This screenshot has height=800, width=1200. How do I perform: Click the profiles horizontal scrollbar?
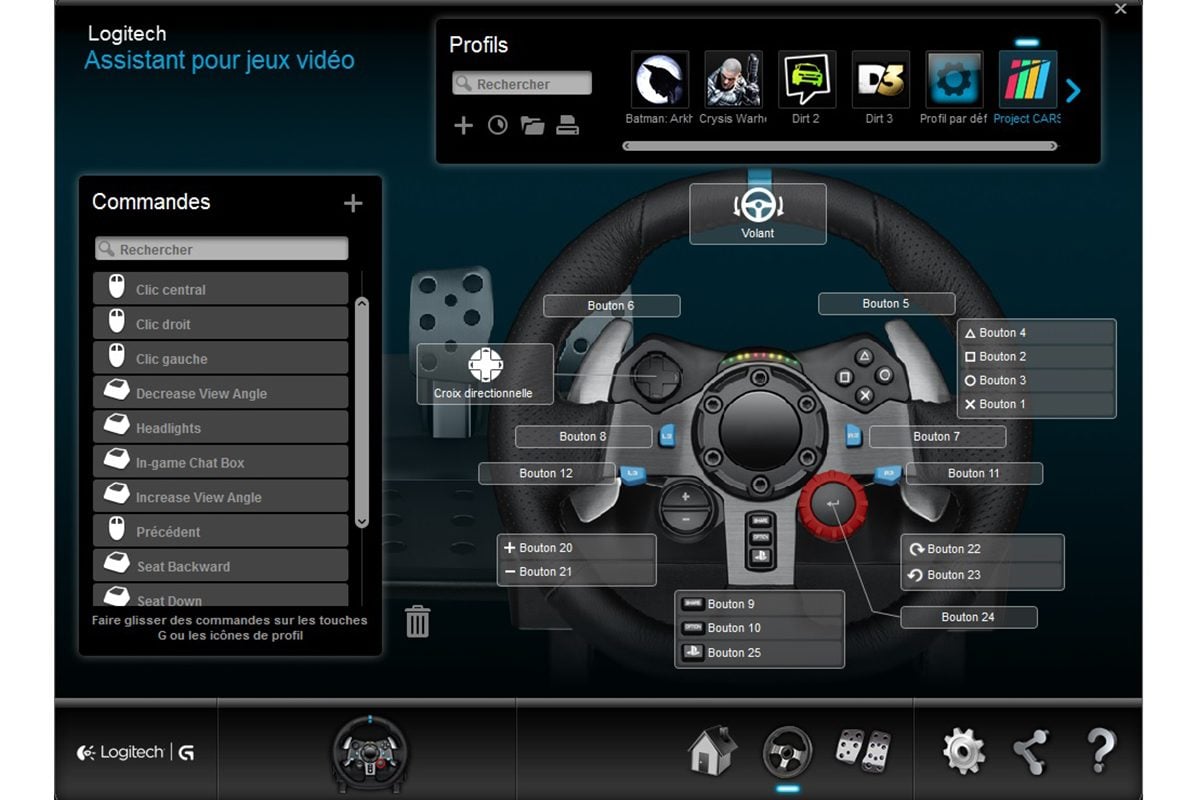click(840, 146)
